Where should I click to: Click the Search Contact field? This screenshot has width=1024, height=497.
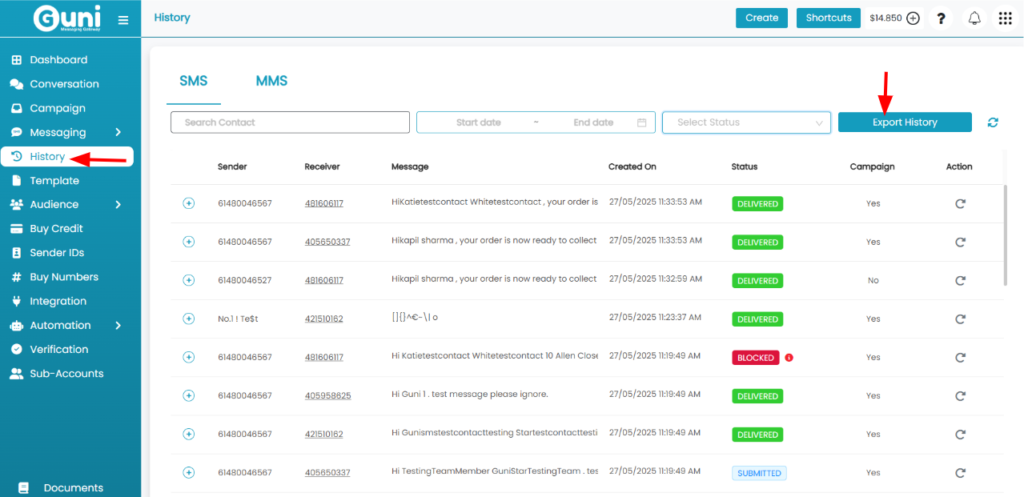point(290,122)
